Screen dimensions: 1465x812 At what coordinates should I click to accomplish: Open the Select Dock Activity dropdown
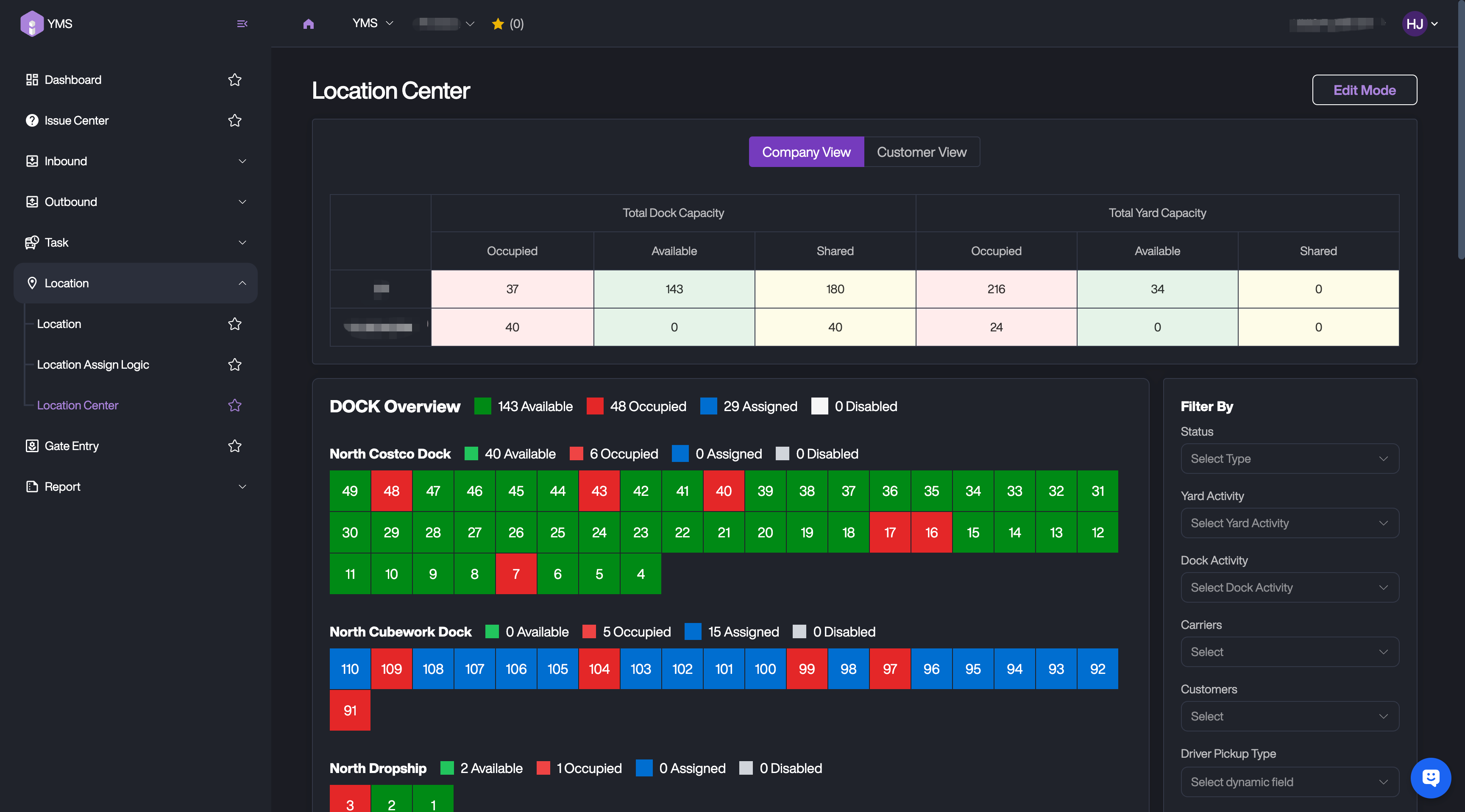(1289, 587)
